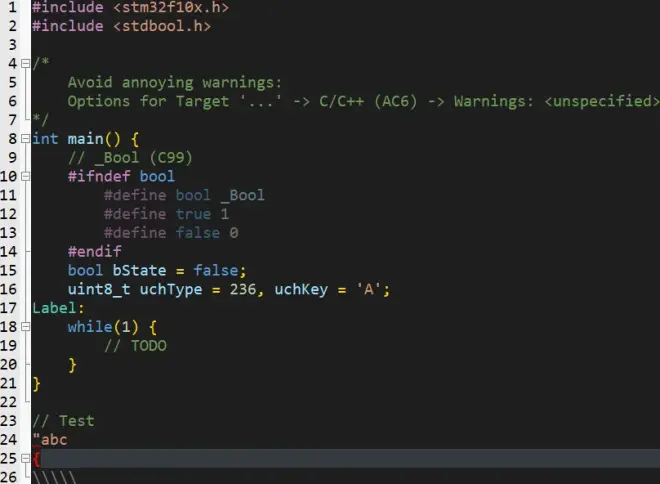This screenshot has width=660, height=484.
Task: Collapse the #ifndef fold at line 10
Action: click(x=25, y=176)
